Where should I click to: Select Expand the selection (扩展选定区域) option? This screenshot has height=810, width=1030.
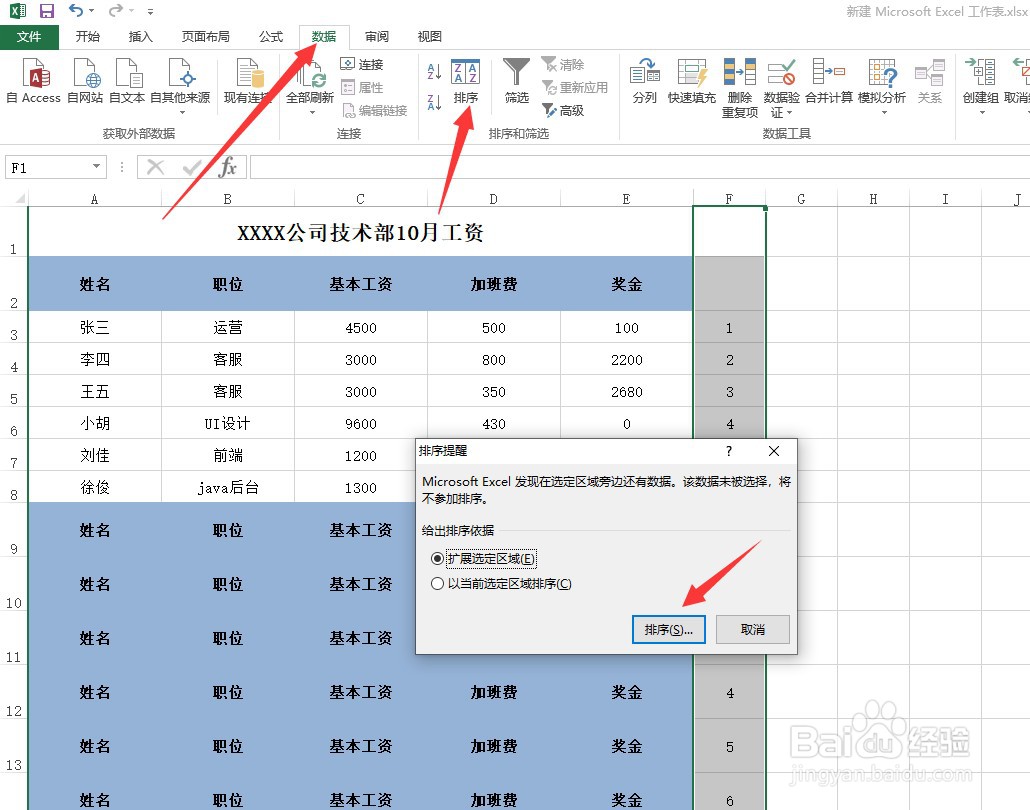[483, 558]
